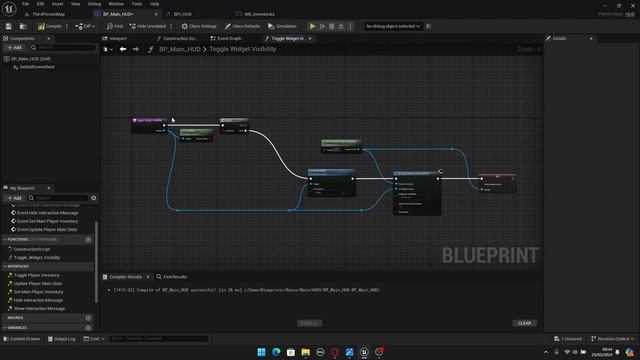Viewport: 640px width, 360px height.
Task: Add a new macro with plus icon
Action: (x=88, y=318)
